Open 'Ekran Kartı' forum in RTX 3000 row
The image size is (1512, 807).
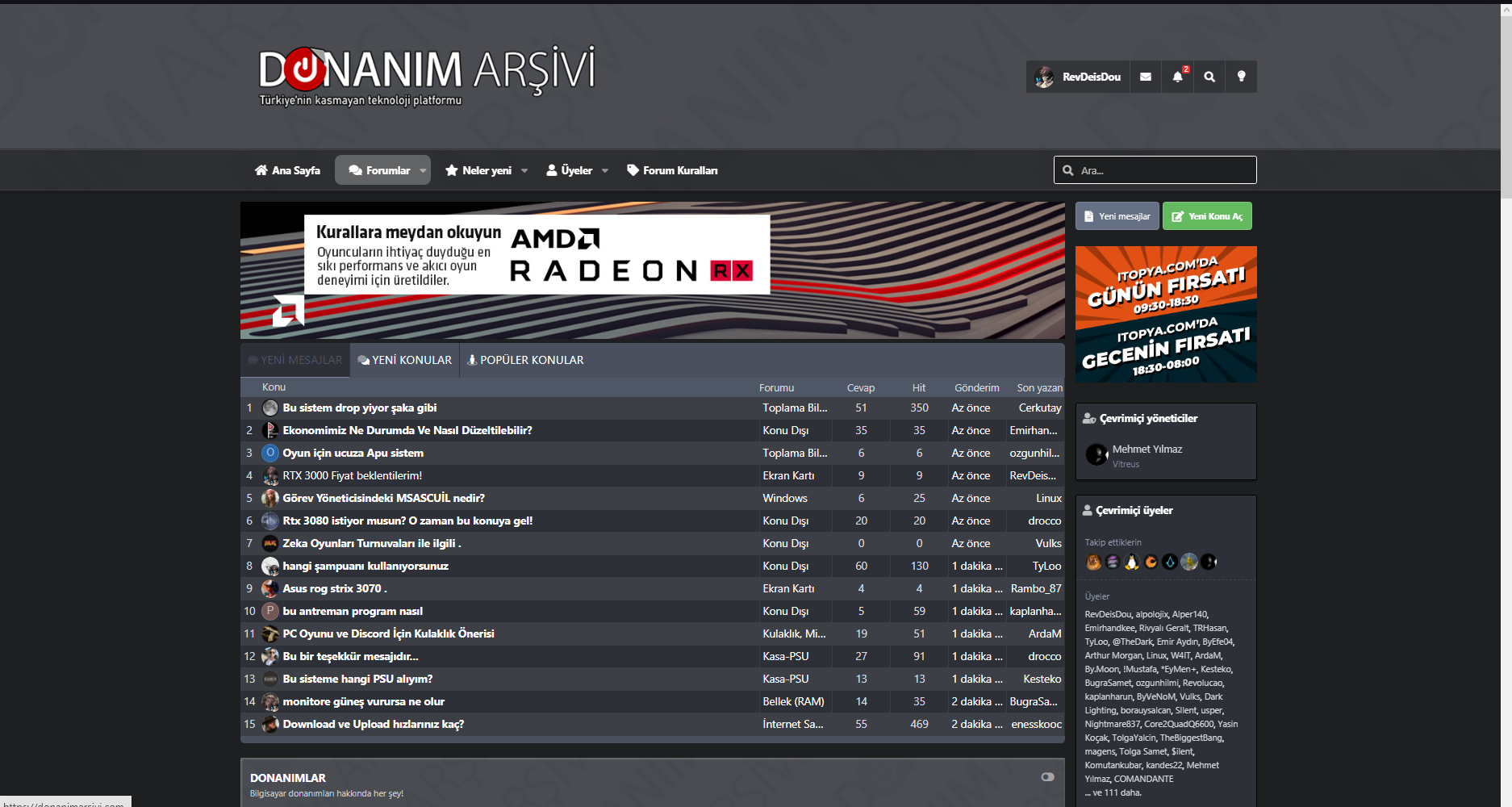pos(788,475)
